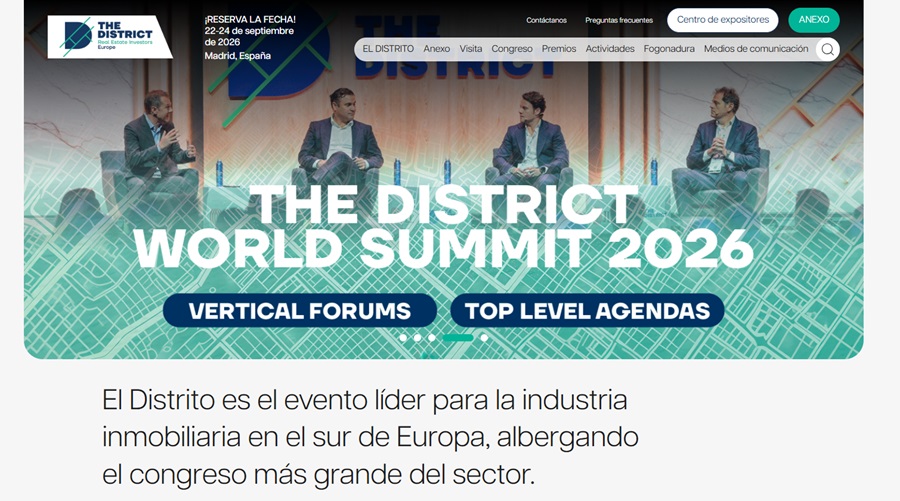Click the active green carousel indicator
Screen dimensions: 900x501
(458, 338)
